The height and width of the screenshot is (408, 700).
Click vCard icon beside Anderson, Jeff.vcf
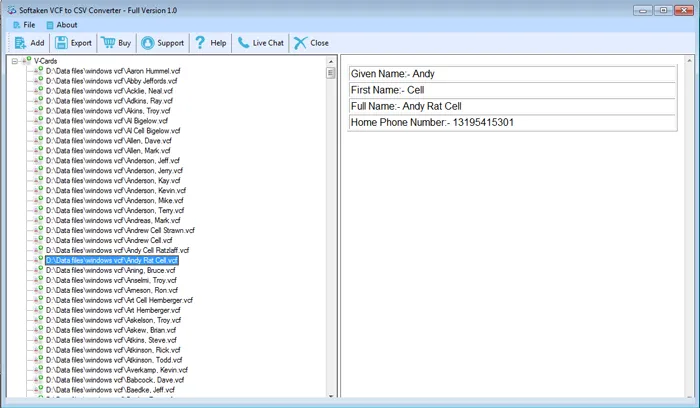[x=38, y=160]
